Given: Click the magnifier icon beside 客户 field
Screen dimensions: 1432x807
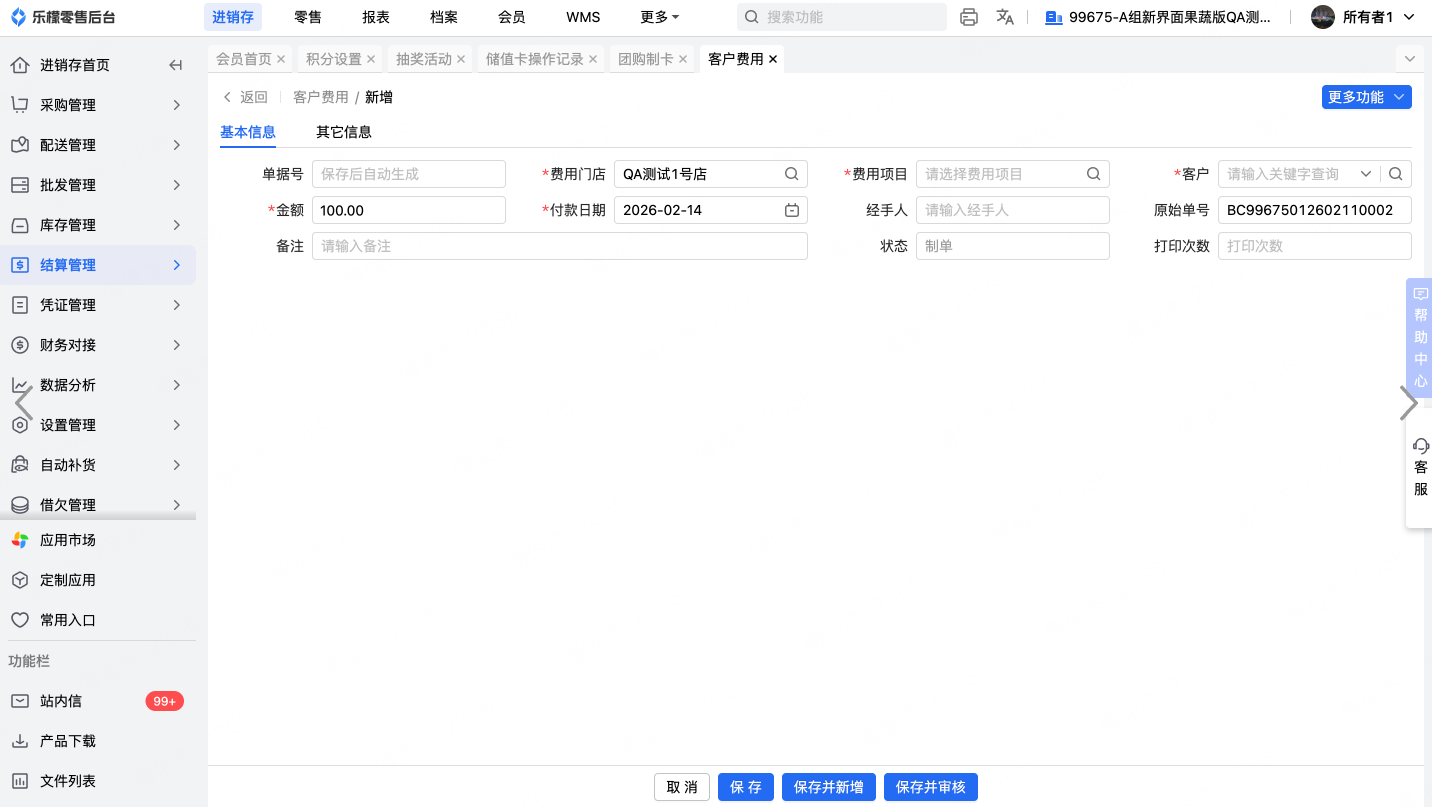Looking at the screenshot, I should 1396,174.
